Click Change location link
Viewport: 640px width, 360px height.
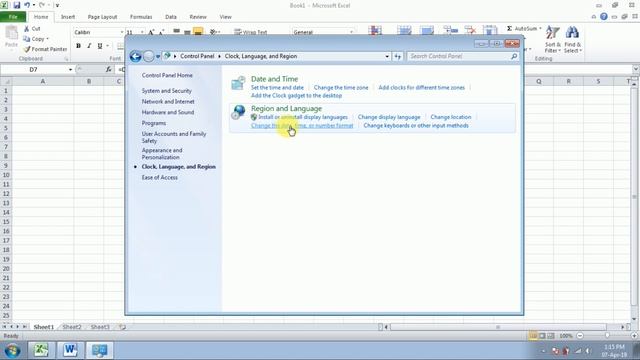(x=451, y=117)
